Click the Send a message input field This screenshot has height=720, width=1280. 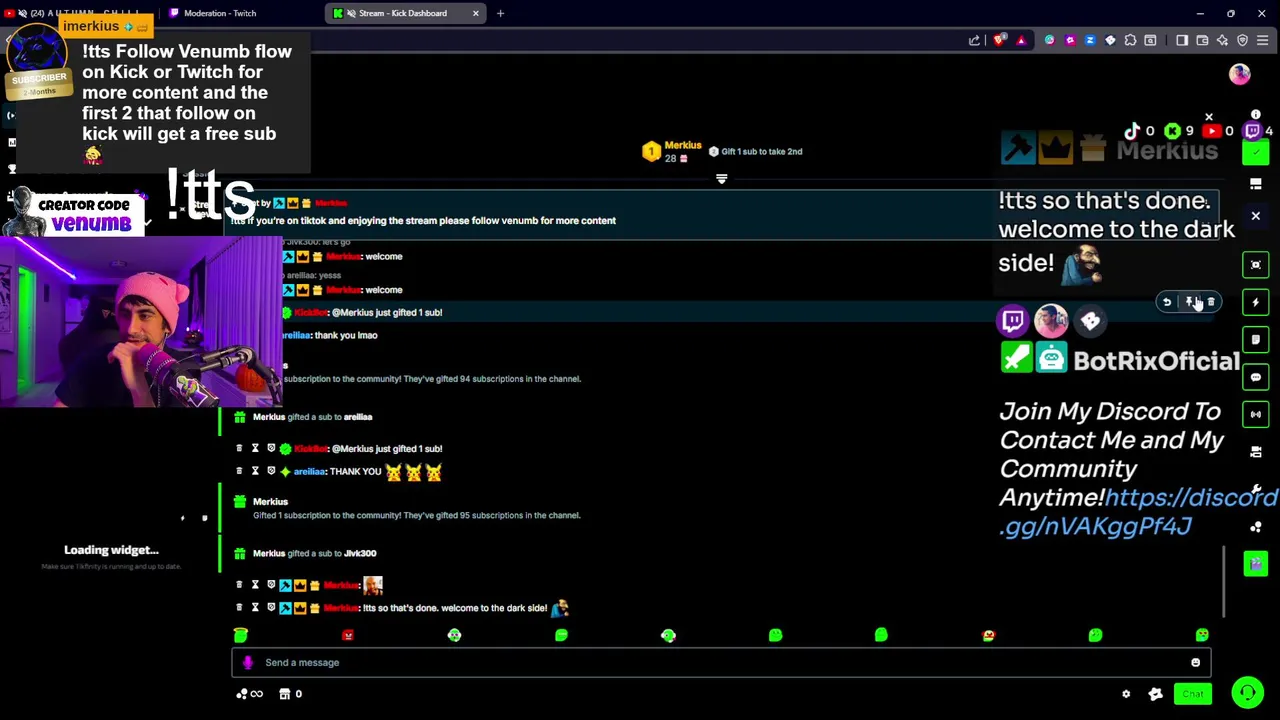[721, 662]
